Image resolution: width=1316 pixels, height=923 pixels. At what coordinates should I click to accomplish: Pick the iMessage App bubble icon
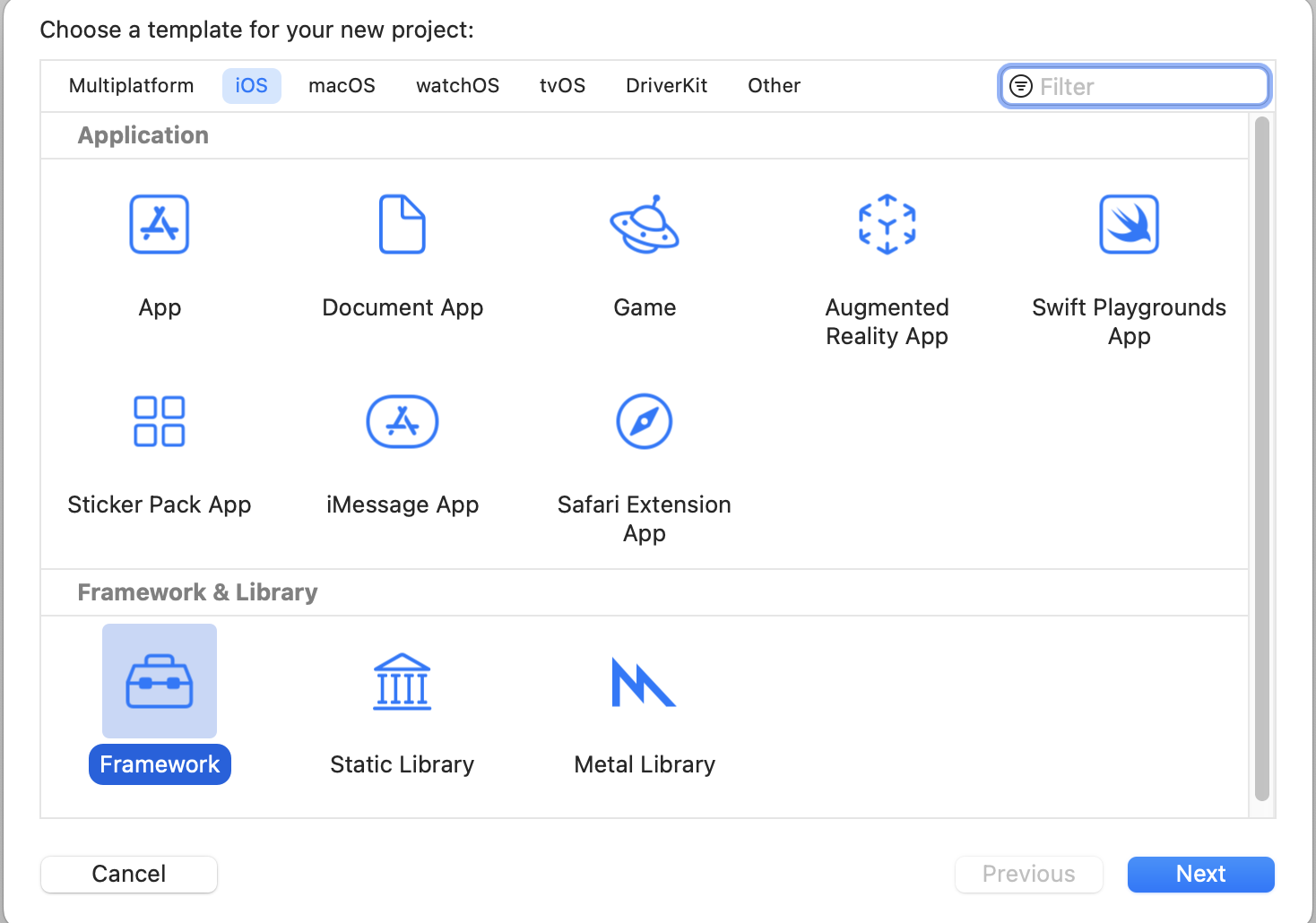coord(403,421)
